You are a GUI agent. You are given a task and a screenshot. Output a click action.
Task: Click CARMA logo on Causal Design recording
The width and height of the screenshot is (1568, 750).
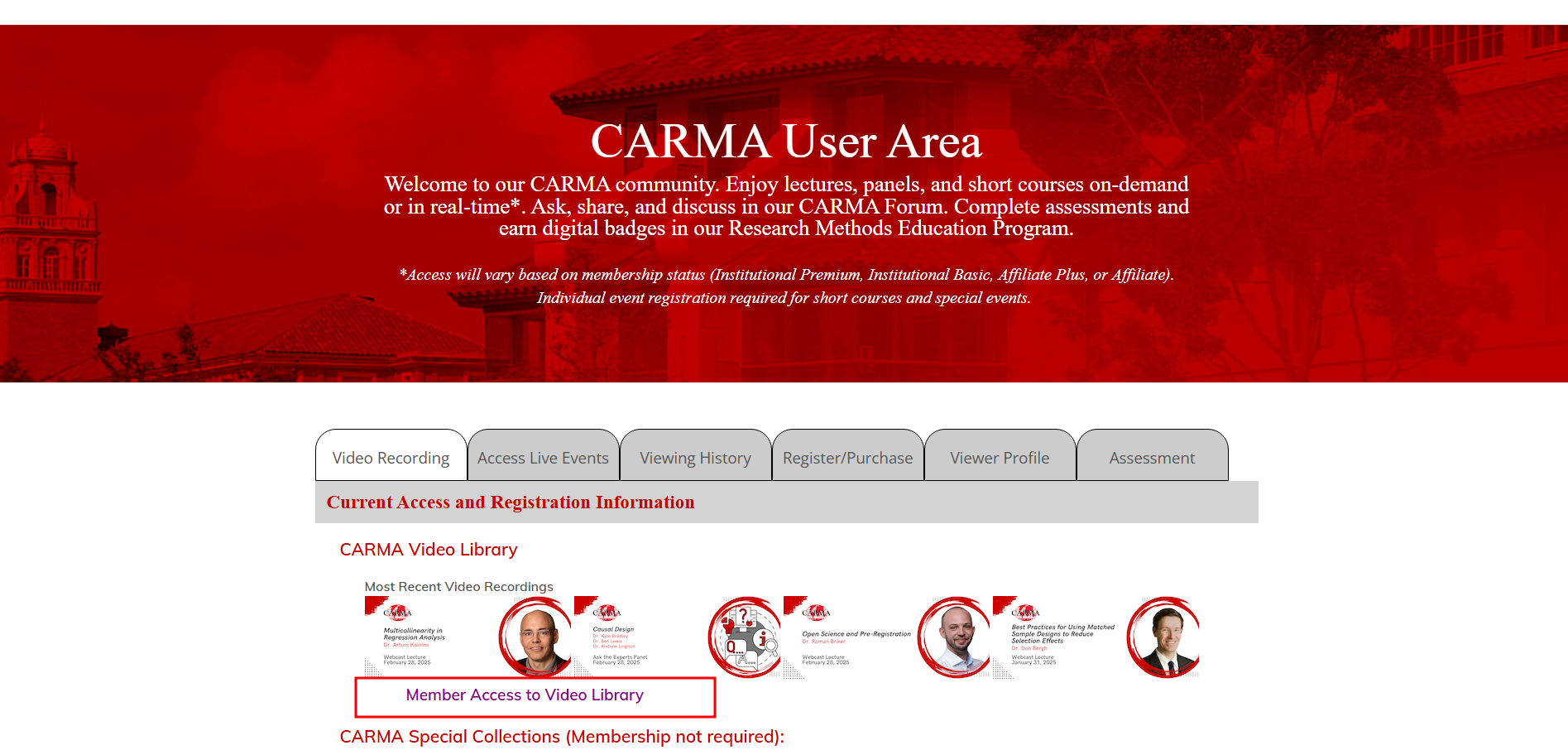(x=607, y=613)
